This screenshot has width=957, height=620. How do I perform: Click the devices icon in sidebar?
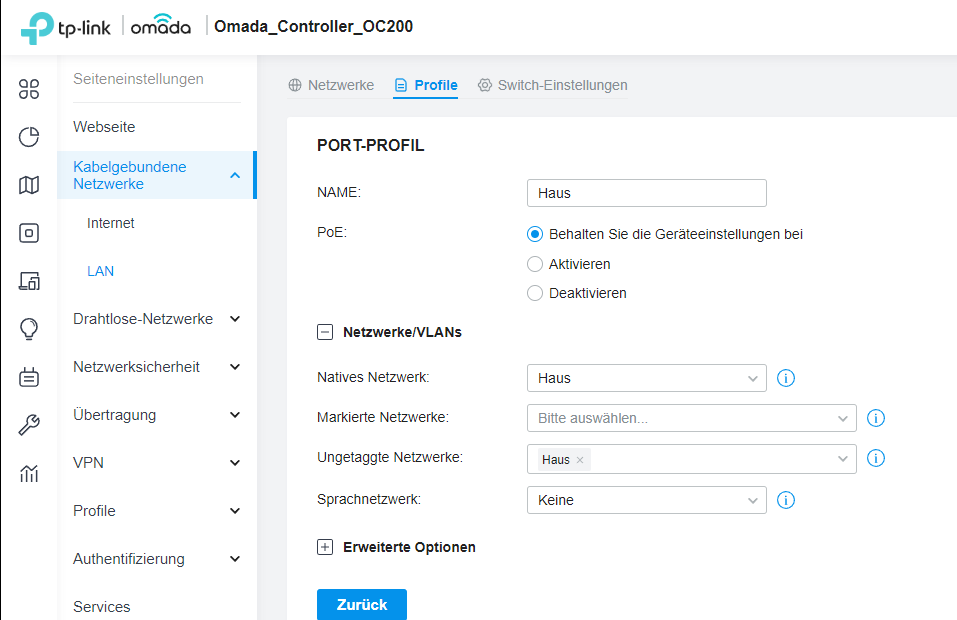[x=29, y=233]
